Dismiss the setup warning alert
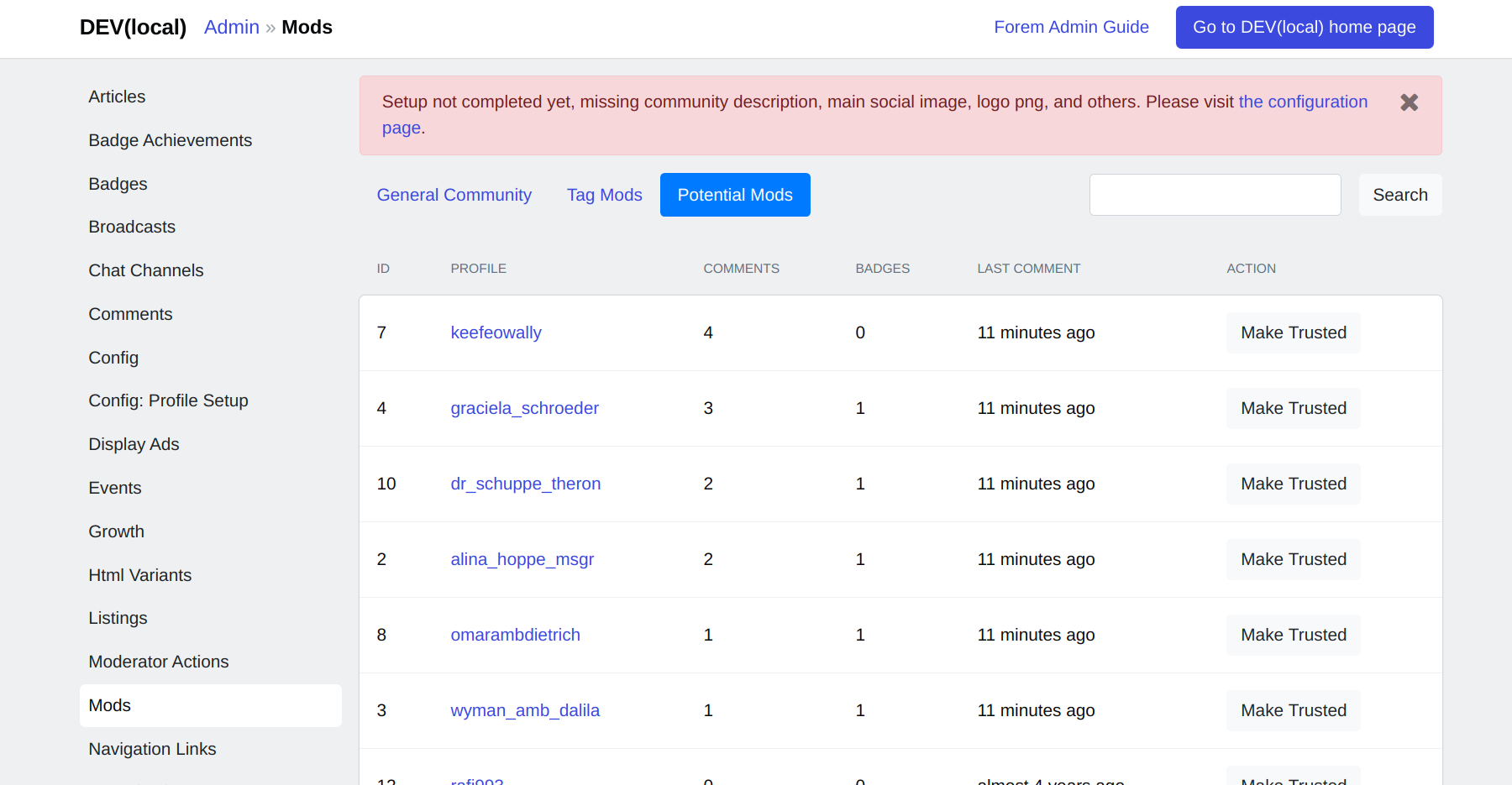 (1409, 102)
